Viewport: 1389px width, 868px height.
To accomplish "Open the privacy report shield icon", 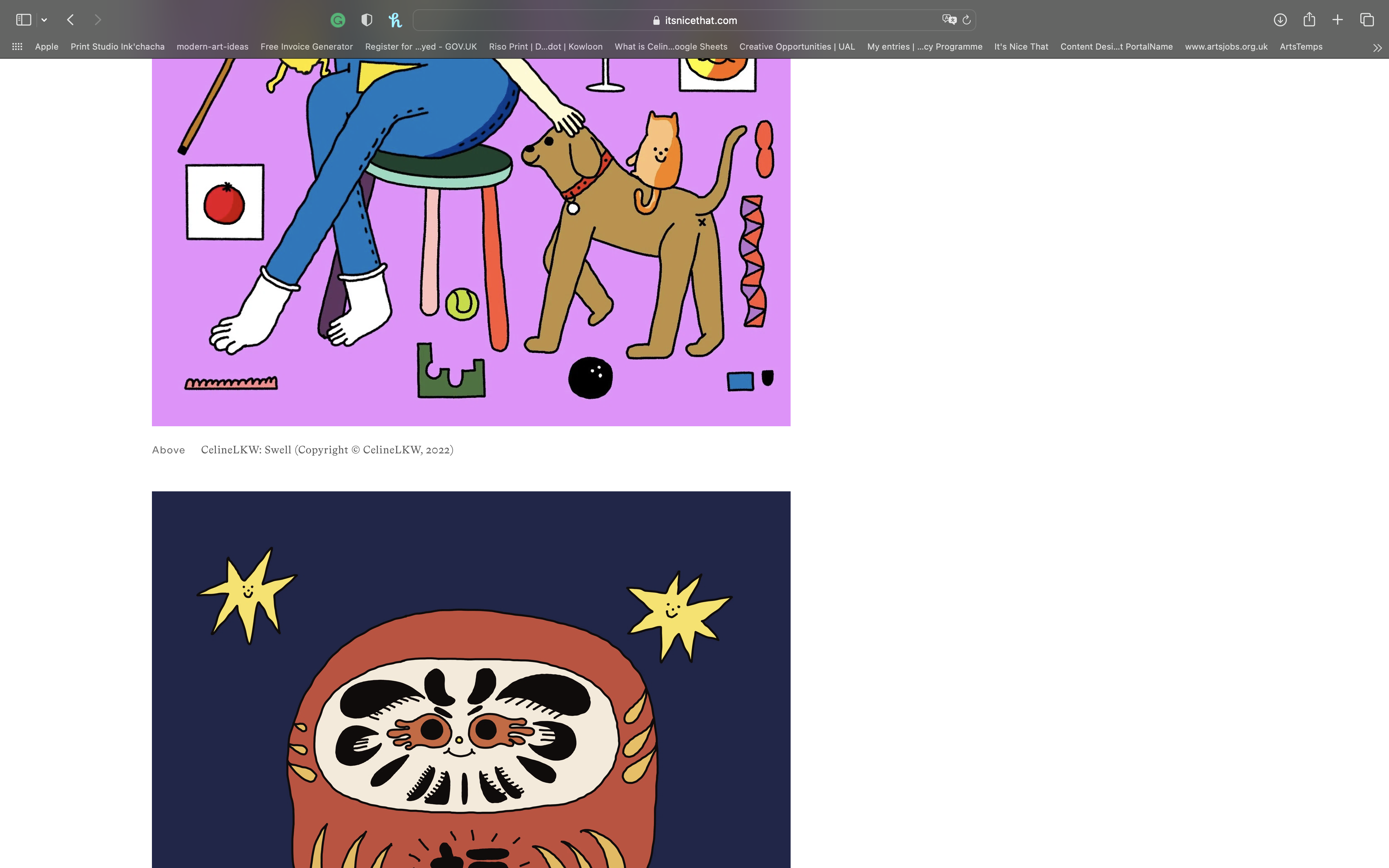I will point(367,21).
